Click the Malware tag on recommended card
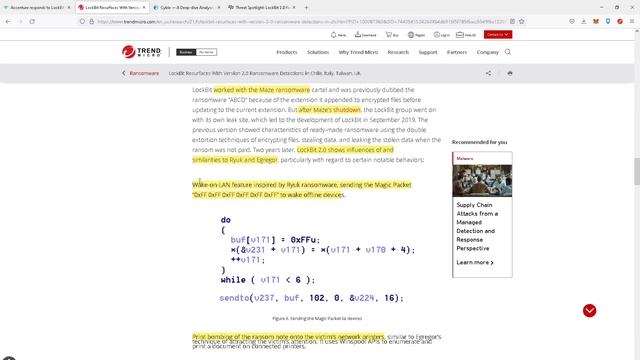The width and height of the screenshot is (640, 360). pyautogui.click(x=465, y=158)
